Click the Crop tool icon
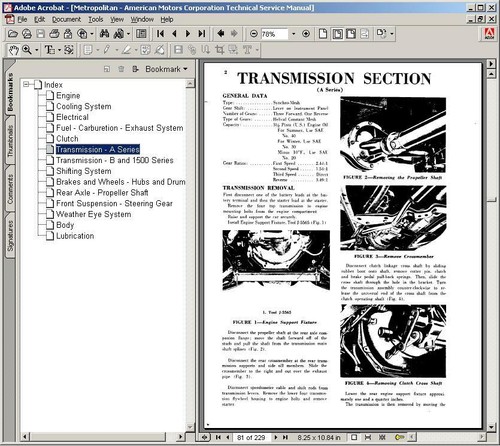This screenshot has height=446, width=500. [x=219, y=50]
